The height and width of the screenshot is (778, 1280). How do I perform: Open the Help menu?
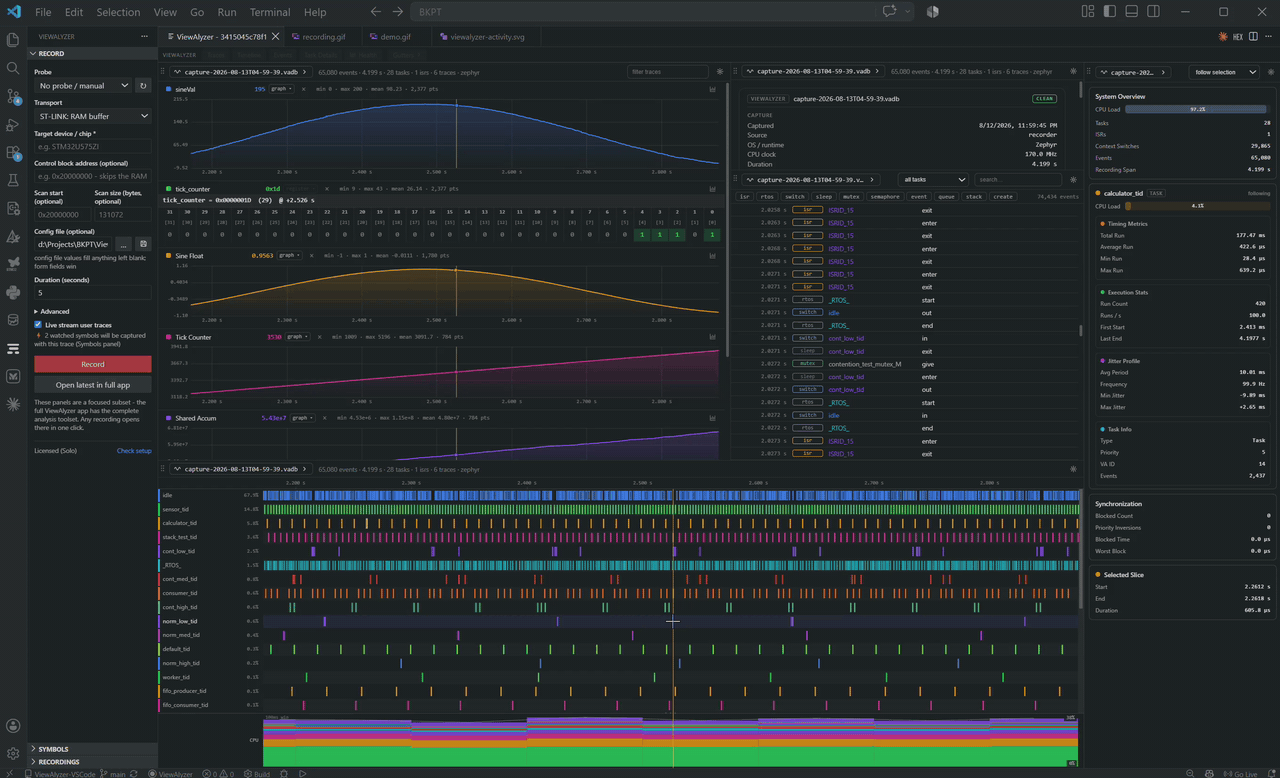[x=315, y=12]
